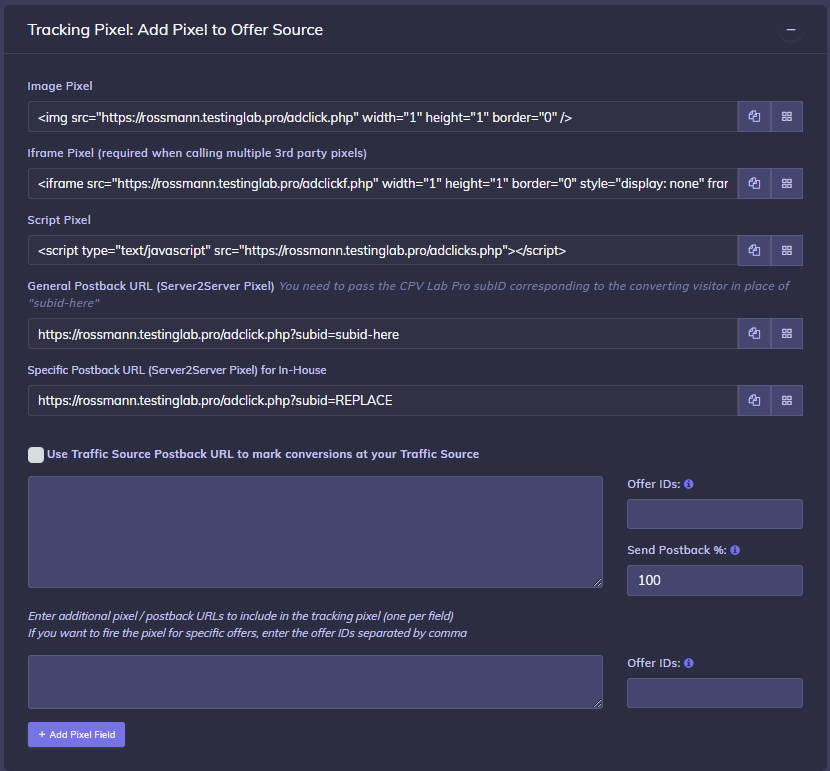Image resolution: width=830 pixels, height=771 pixels.
Task: Focus the Script Pixel code field
Action: tap(383, 250)
